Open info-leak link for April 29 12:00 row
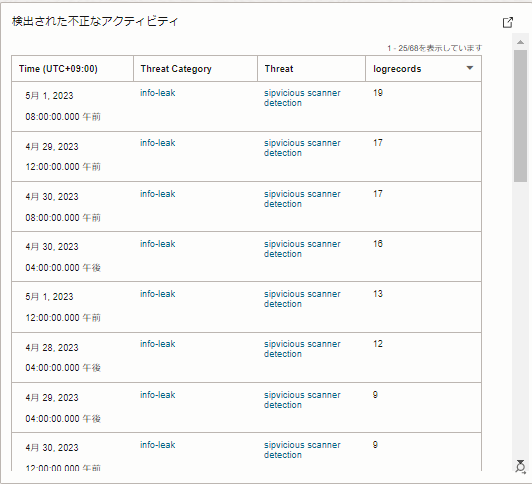The image size is (532, 484). pyautogui.click(x=157, y=143)
